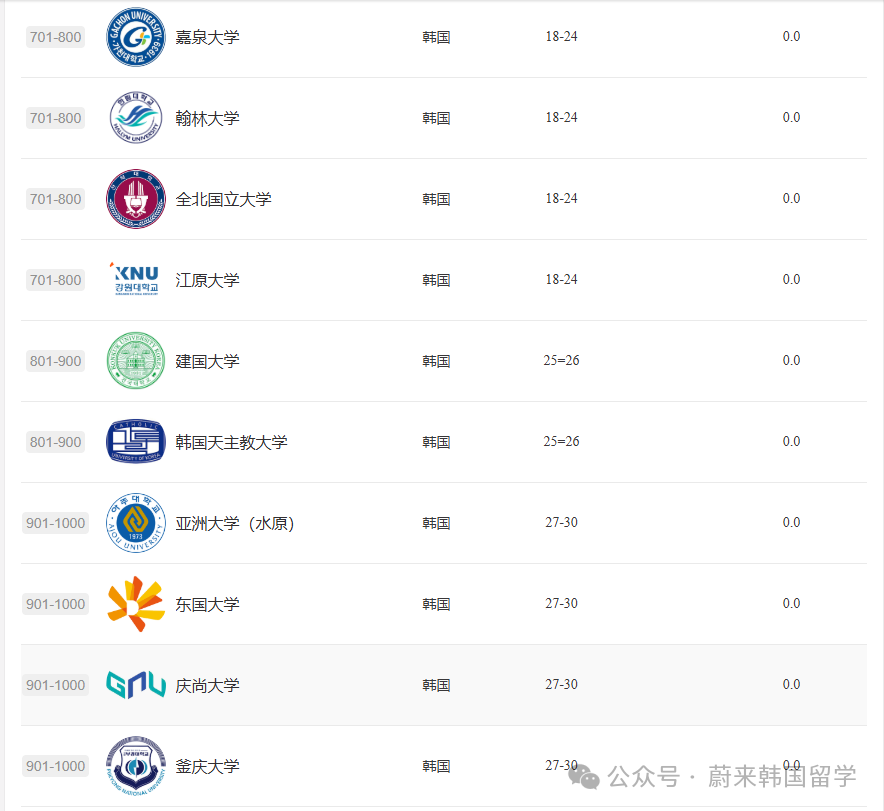Open the 建国大学 link
The height and width of the screenshot is (811, 884).
[207, 361]
